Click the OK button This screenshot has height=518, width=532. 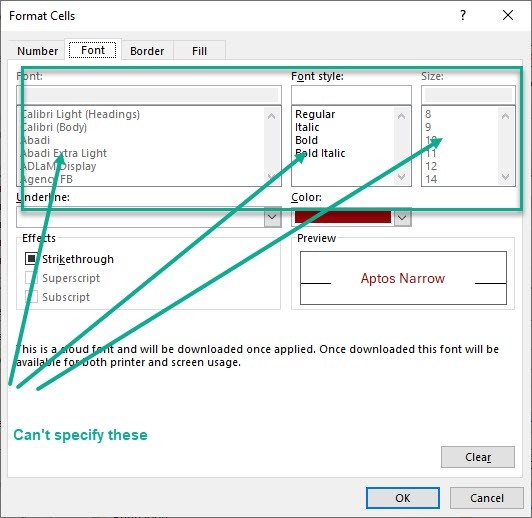coord(403,498)
